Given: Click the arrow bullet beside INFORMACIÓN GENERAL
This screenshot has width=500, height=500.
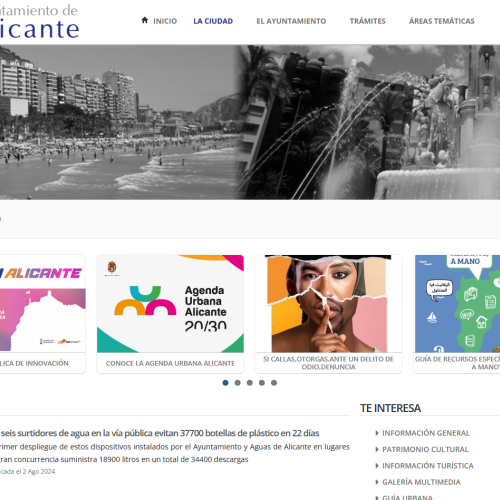Looking at the screenshot, I should 377,433.
